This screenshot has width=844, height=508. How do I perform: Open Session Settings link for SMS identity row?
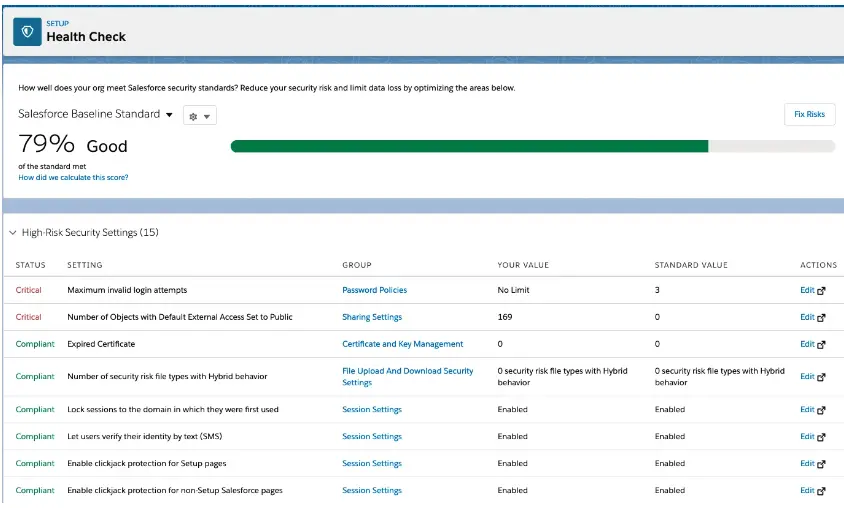(x=372, y=436)
